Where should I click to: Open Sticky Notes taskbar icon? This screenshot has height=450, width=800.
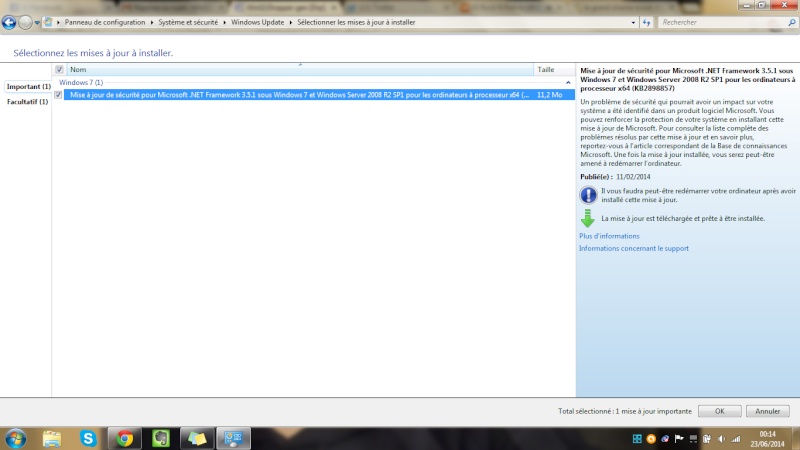(197, 439)
